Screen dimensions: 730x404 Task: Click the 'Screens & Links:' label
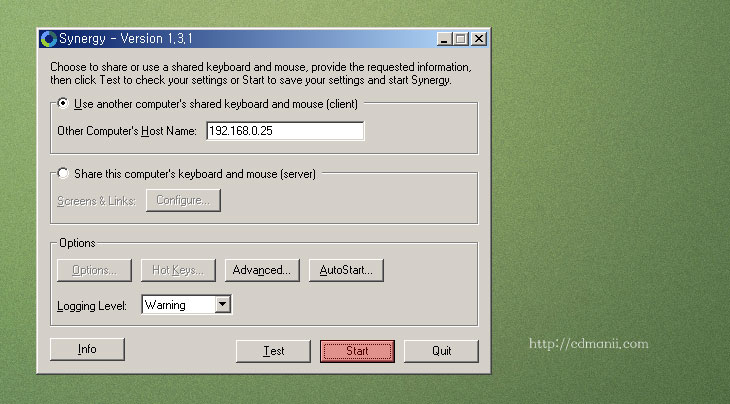coord(96,201)
